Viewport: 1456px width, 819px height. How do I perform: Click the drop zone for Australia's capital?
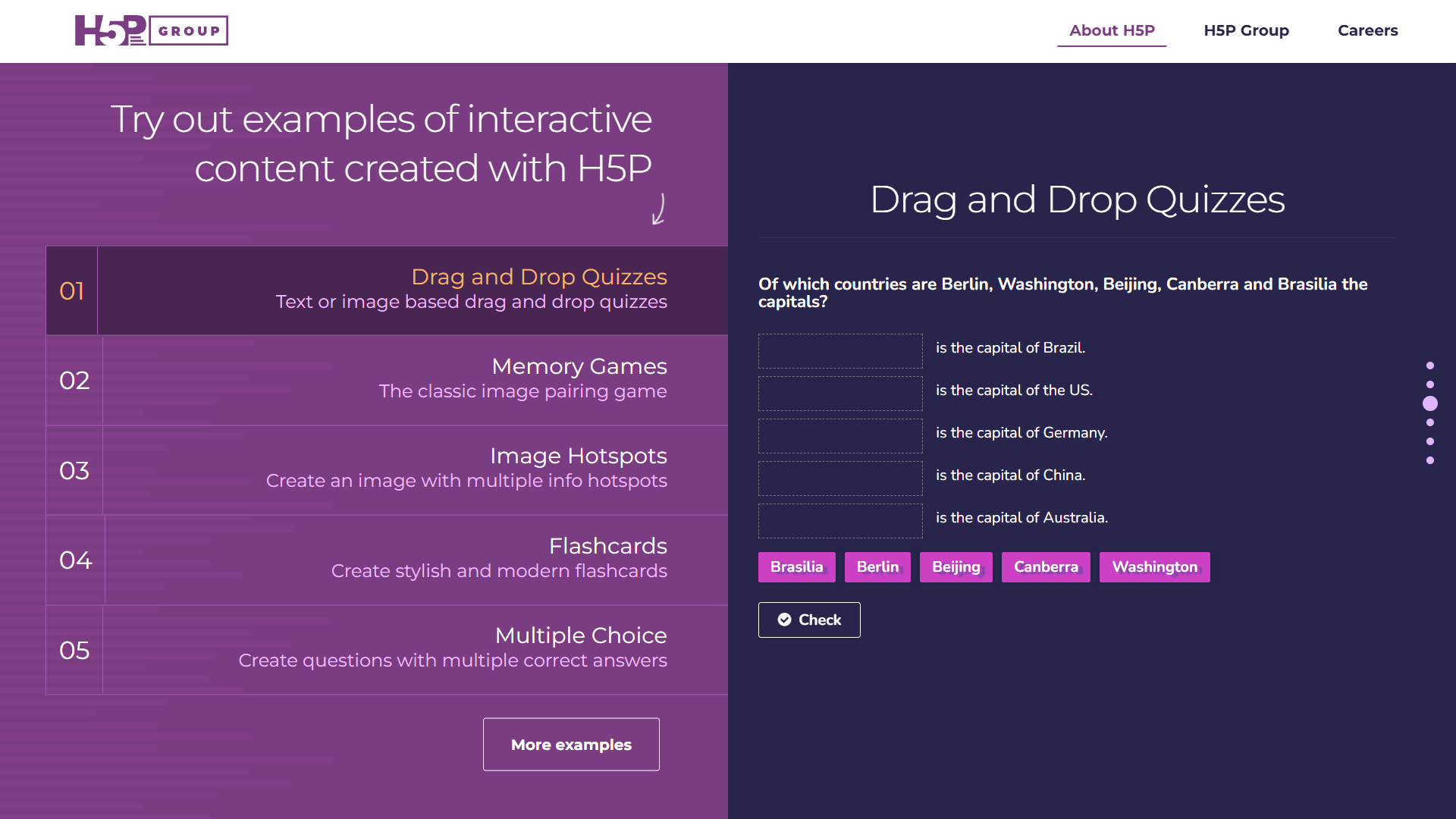(840, 521)
